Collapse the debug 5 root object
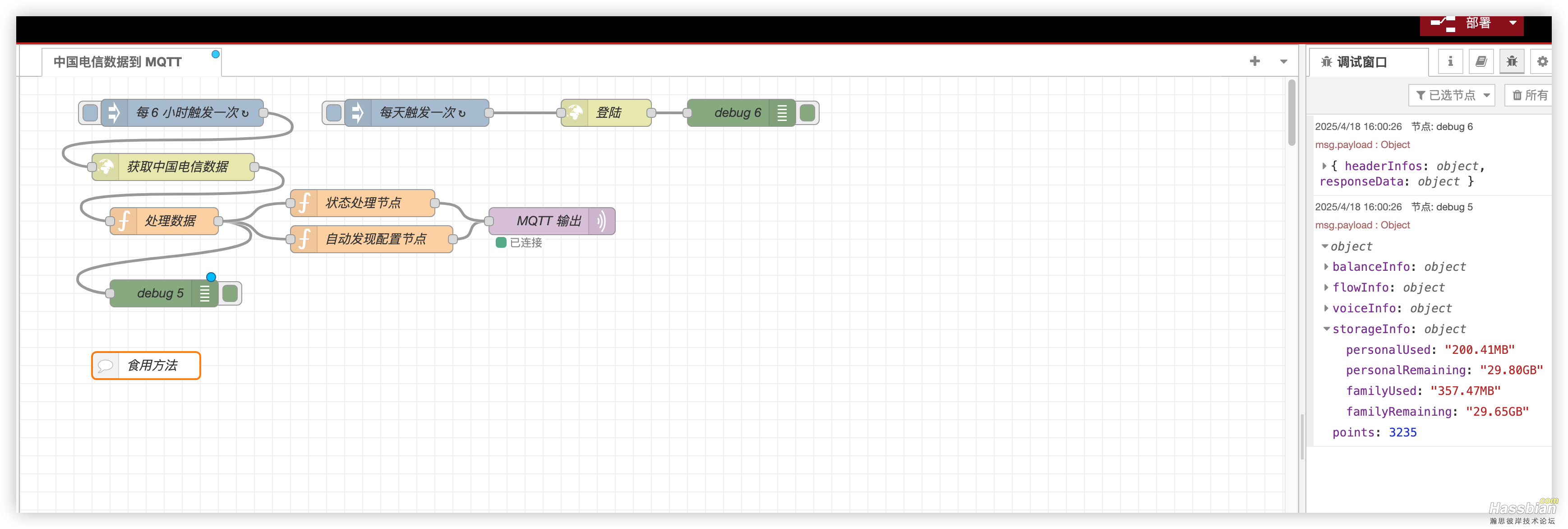The image size is (1568, 529). (x=1324, y=246)
